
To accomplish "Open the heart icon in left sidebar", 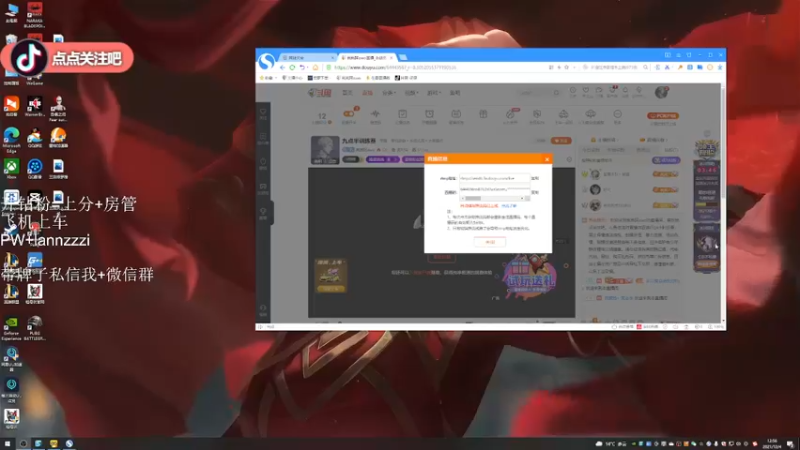I will click(263, 113).
